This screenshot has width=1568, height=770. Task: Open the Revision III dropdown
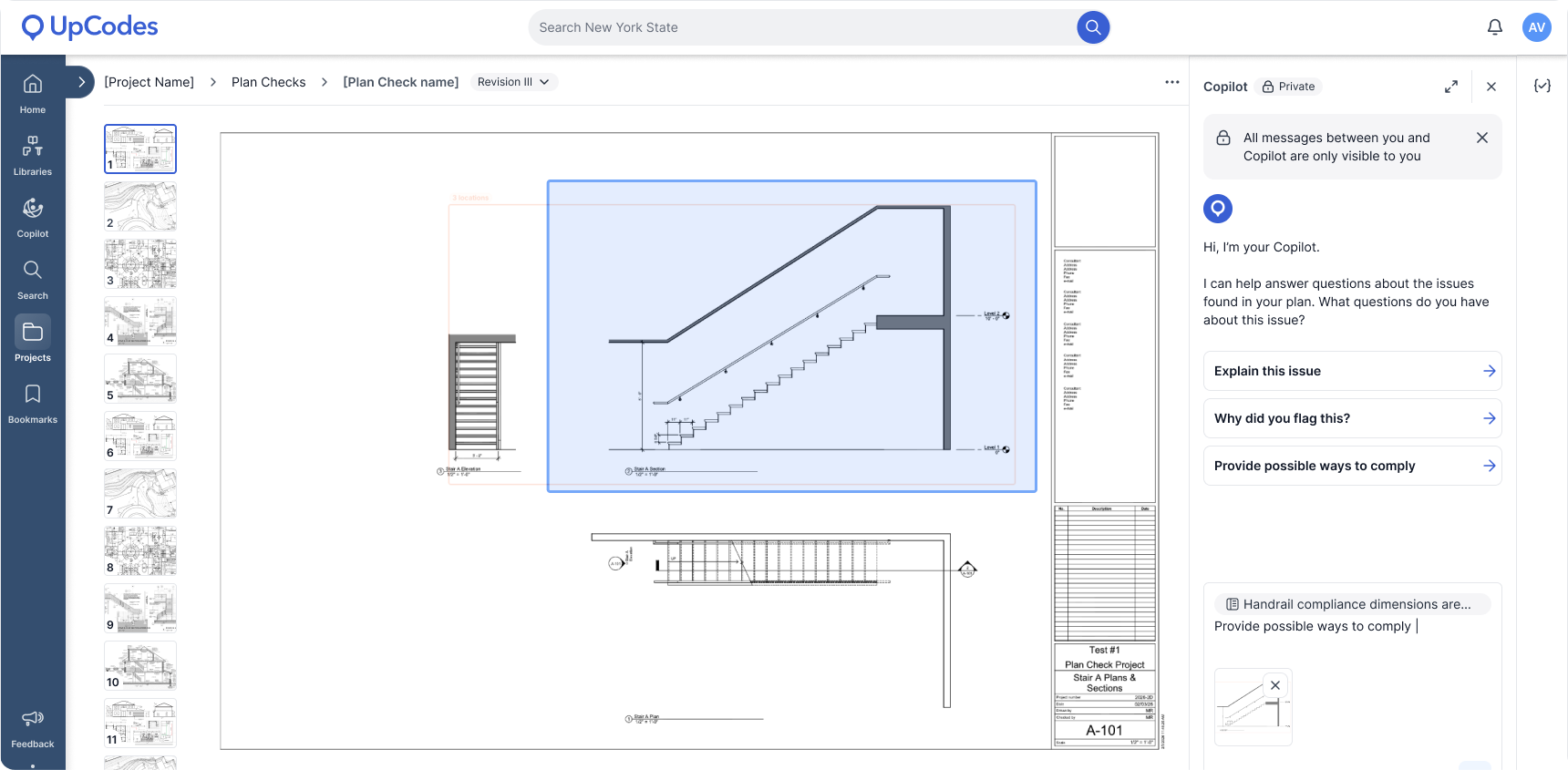click(x=513, y=82)
